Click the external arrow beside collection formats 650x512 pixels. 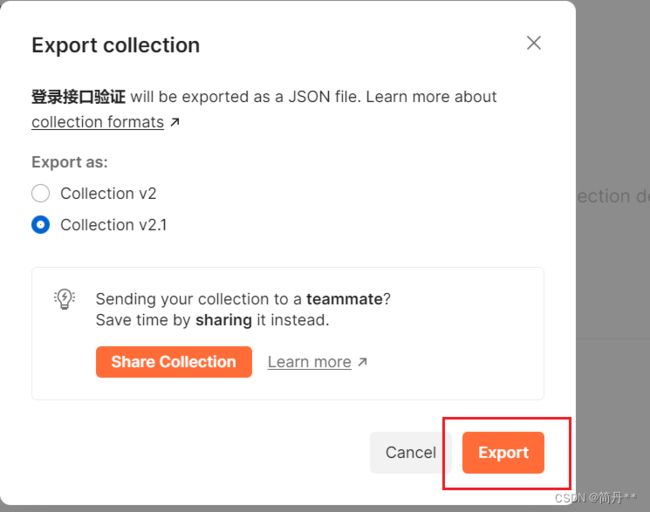click(175, 122)
